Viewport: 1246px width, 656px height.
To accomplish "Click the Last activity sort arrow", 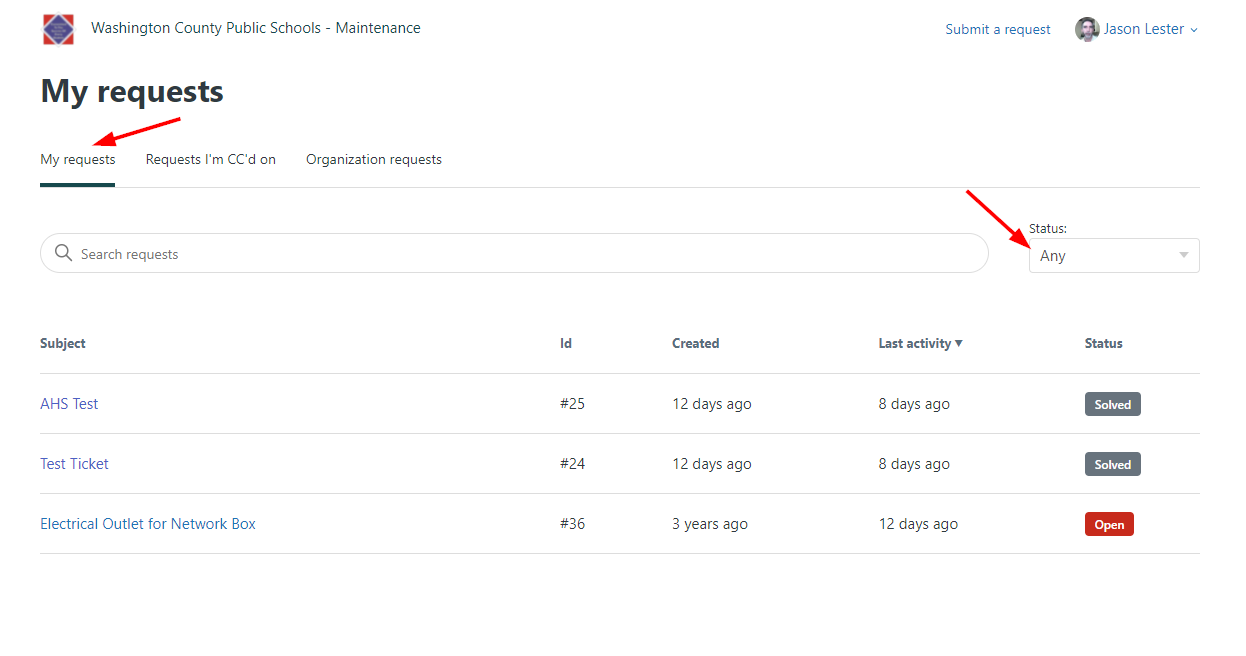I will click(959, 343).
